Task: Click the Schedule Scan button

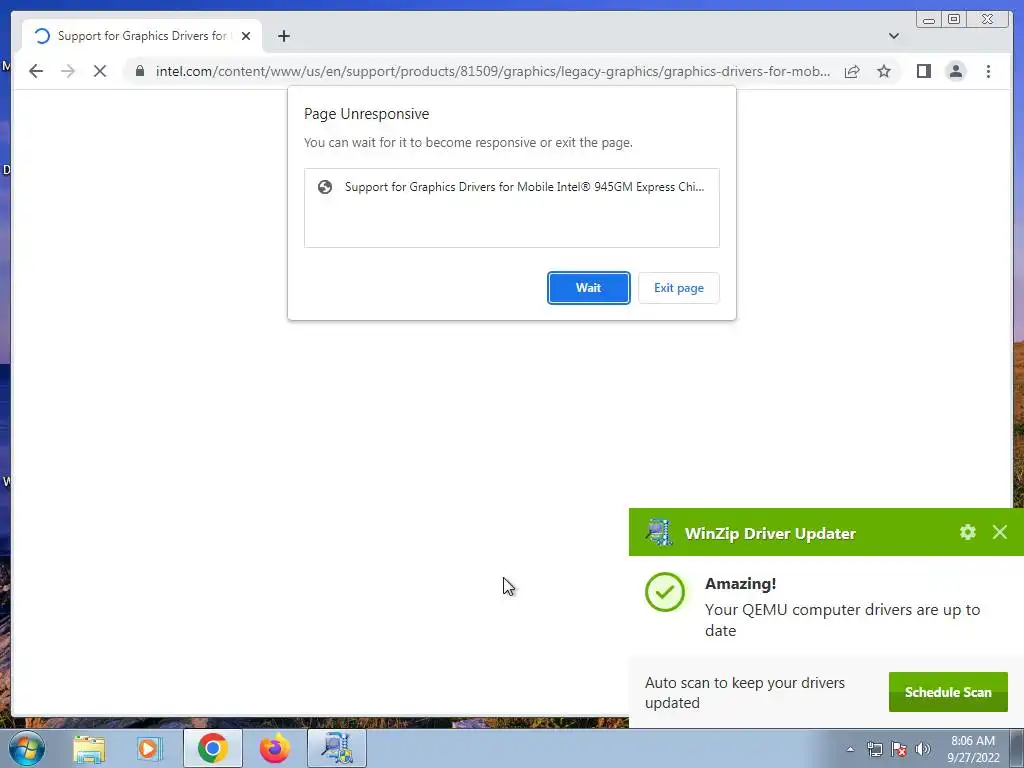Action: pos(948,692)
